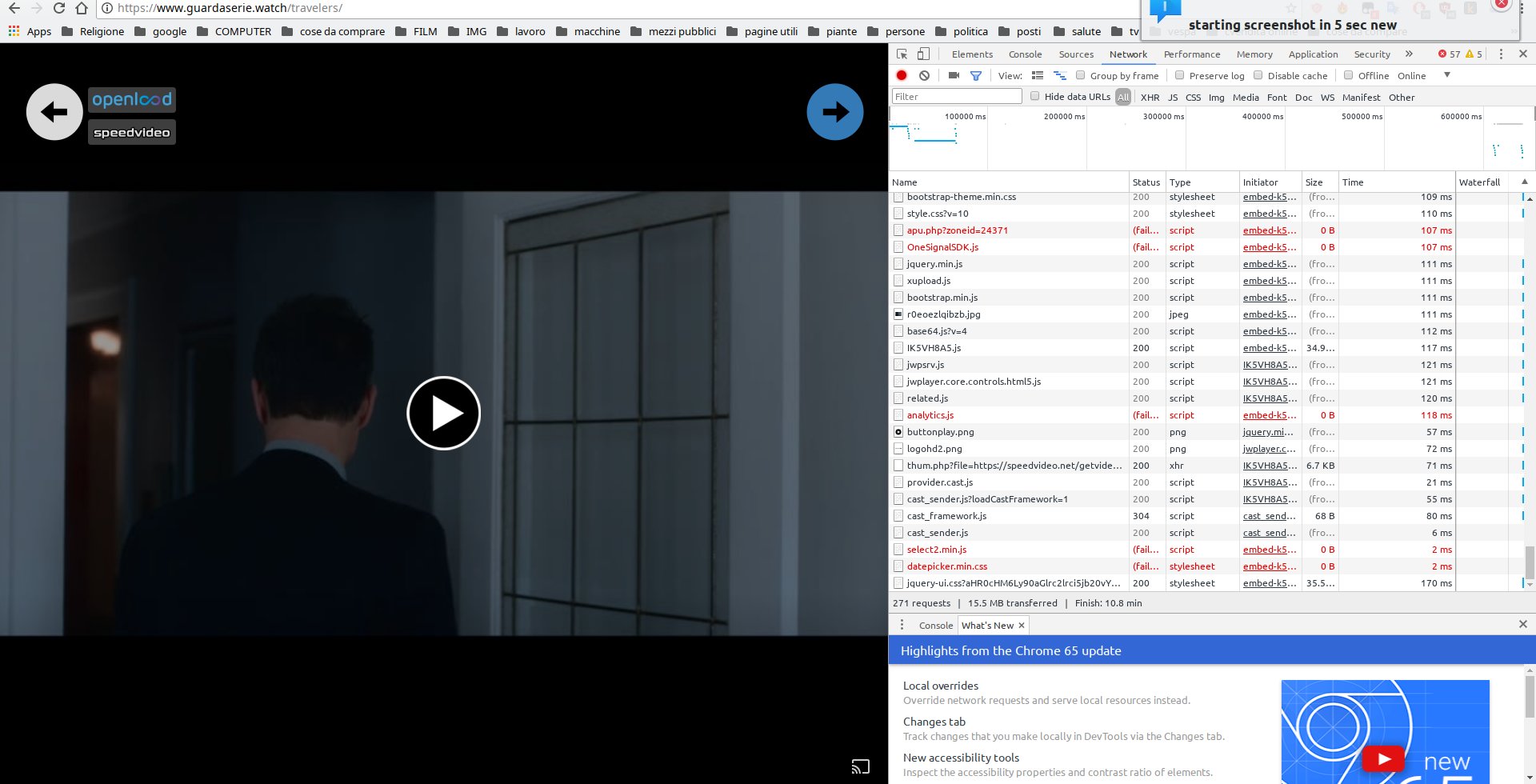Image resolution: width=1536 pixels, height=784 pixels.
Task: Open the Sources tab
Action: coord(1076,54)
